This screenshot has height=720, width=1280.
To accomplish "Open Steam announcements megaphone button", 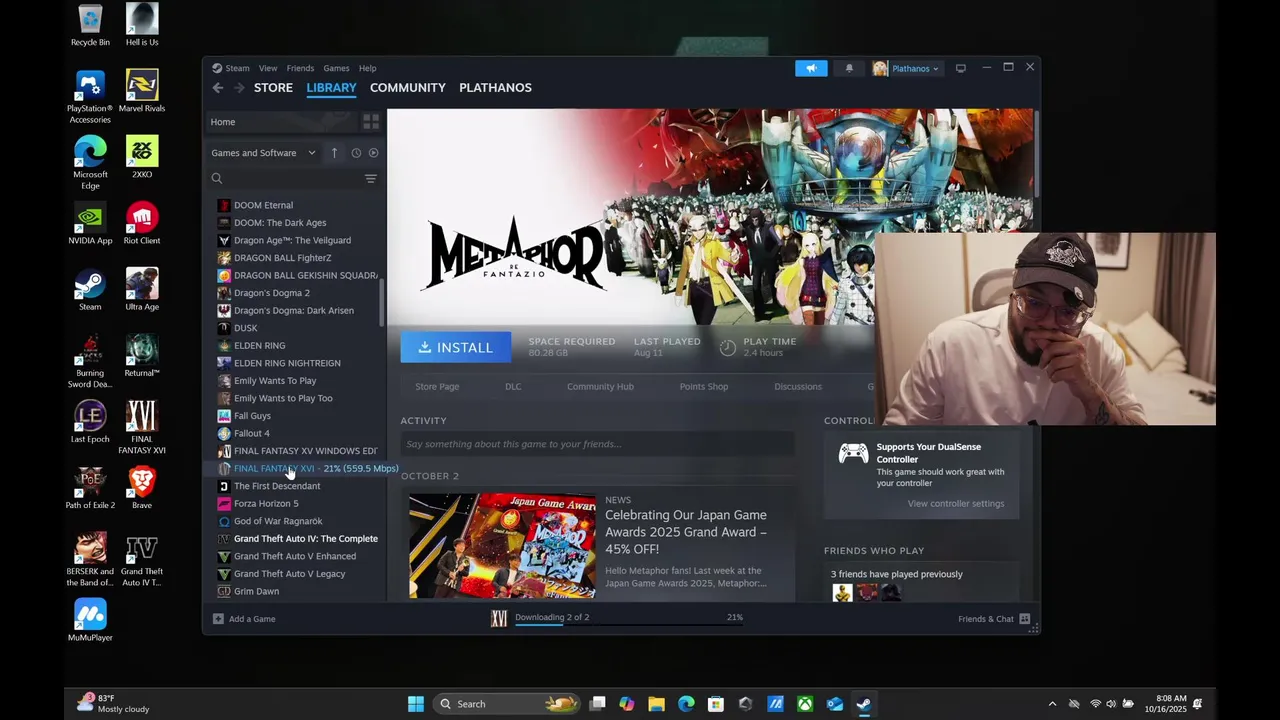I will coord(811,68).
